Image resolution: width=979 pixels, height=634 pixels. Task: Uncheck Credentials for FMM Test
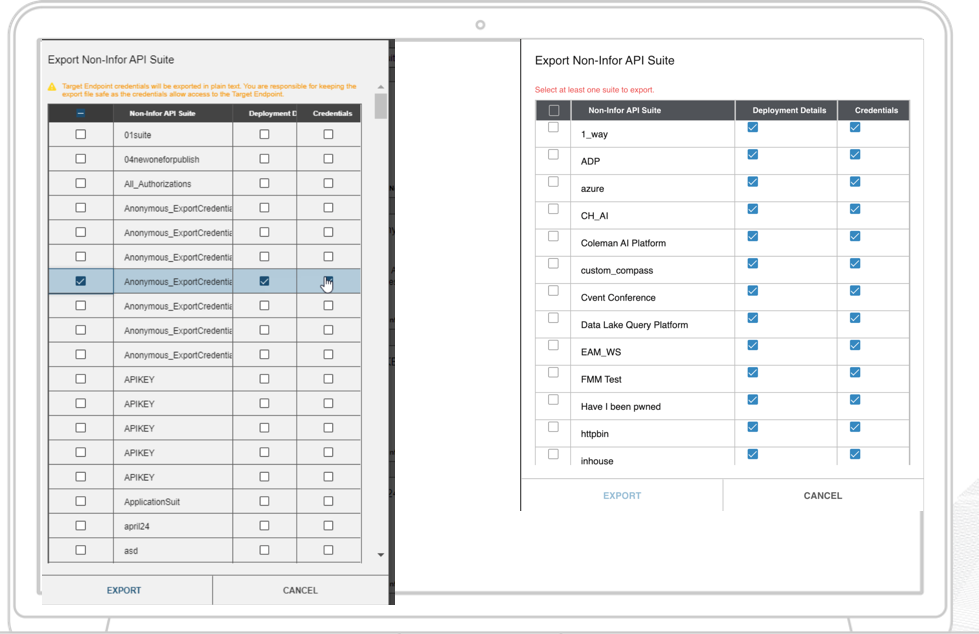point(855,373)
